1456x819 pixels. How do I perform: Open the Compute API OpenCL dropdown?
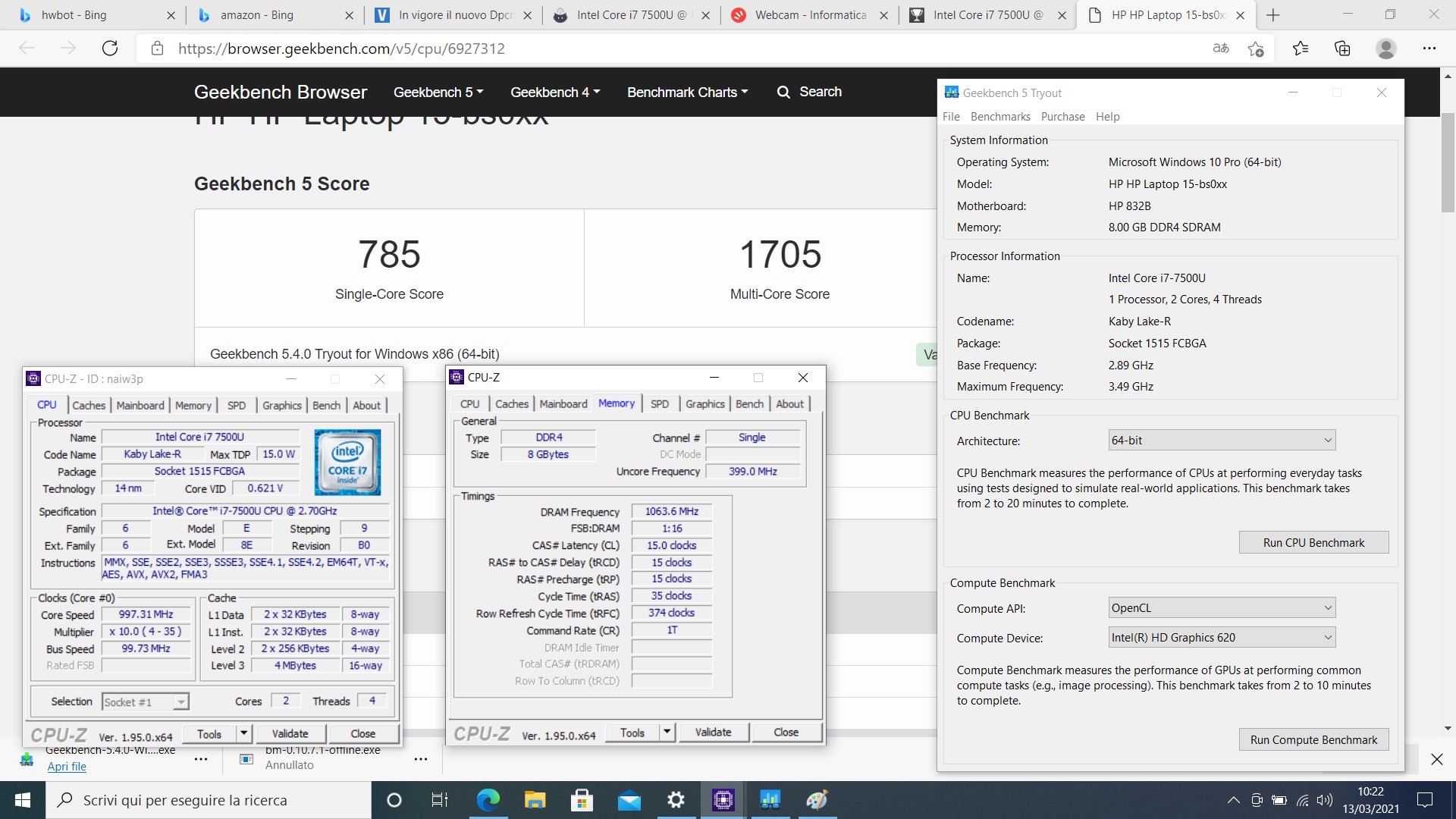point(1222,608)
